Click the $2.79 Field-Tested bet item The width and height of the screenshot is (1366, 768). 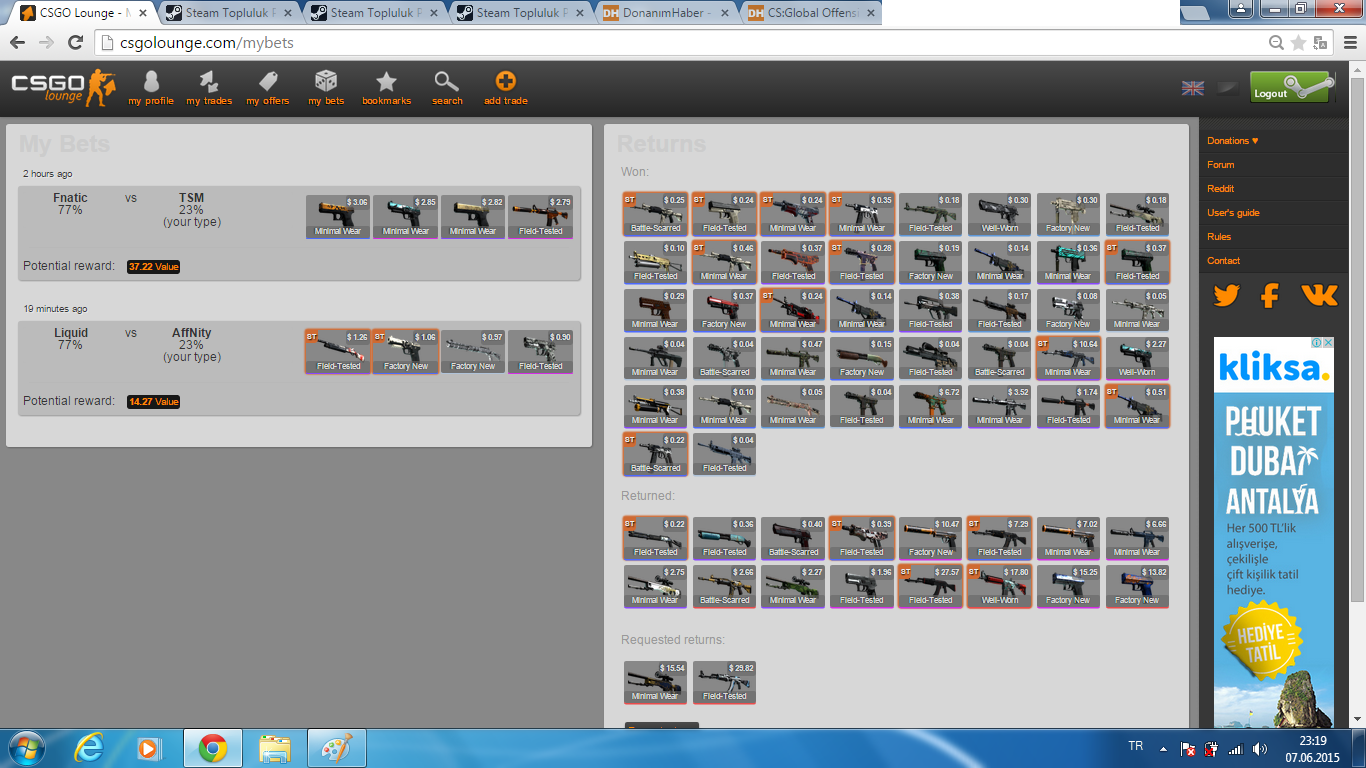coord(540,216)
